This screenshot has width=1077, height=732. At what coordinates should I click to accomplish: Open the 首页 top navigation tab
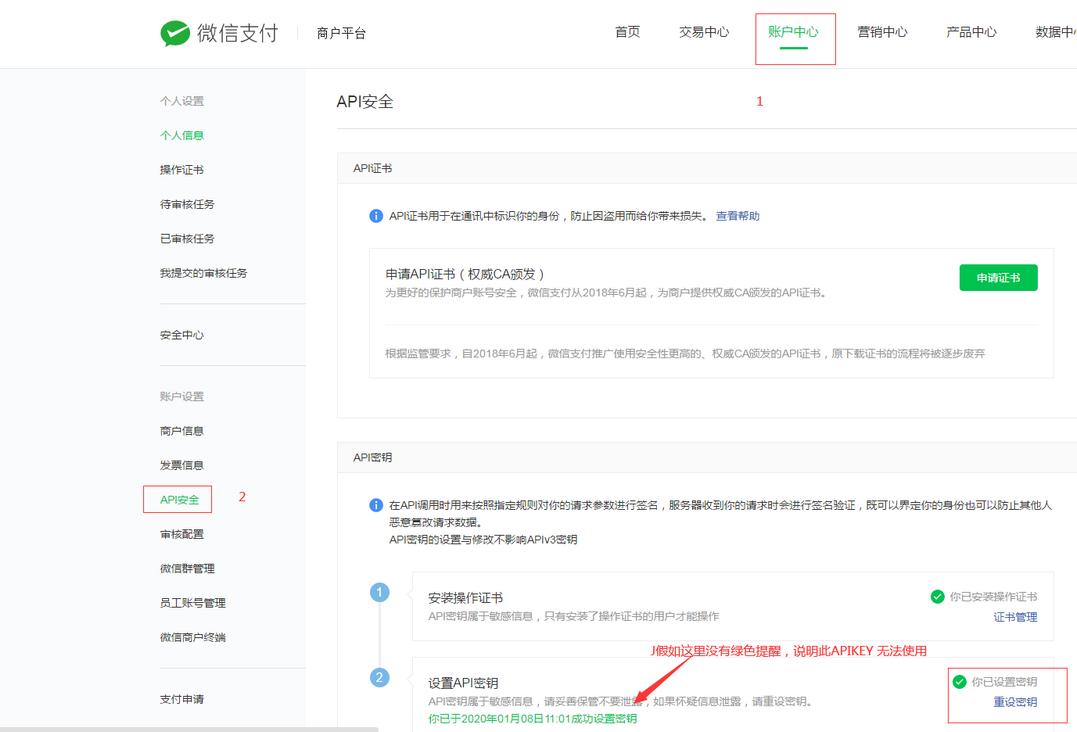pos(627,32)
